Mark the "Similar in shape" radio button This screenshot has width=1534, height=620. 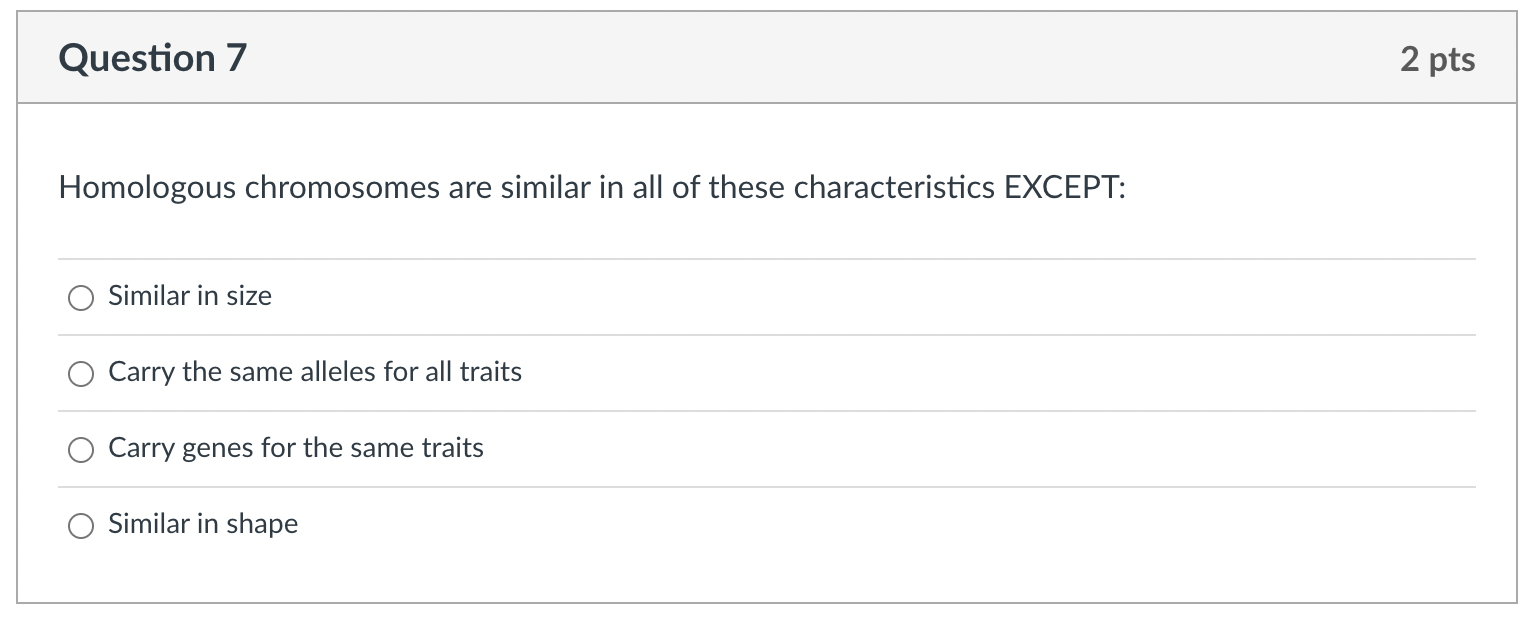[81, 525]
